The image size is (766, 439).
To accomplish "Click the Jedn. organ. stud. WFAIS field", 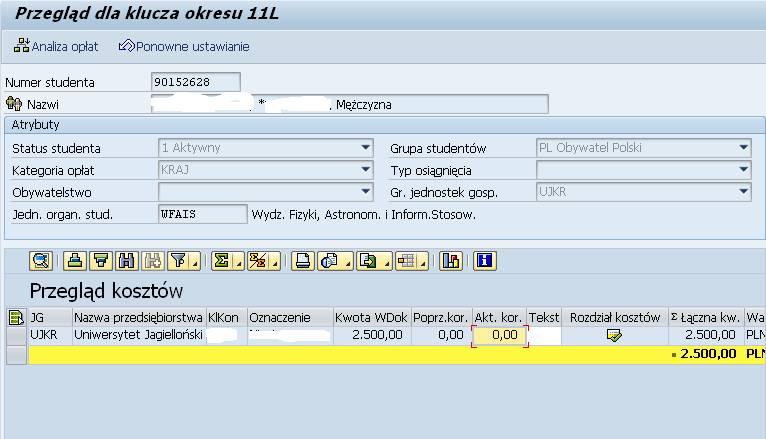I will [203, 214].
